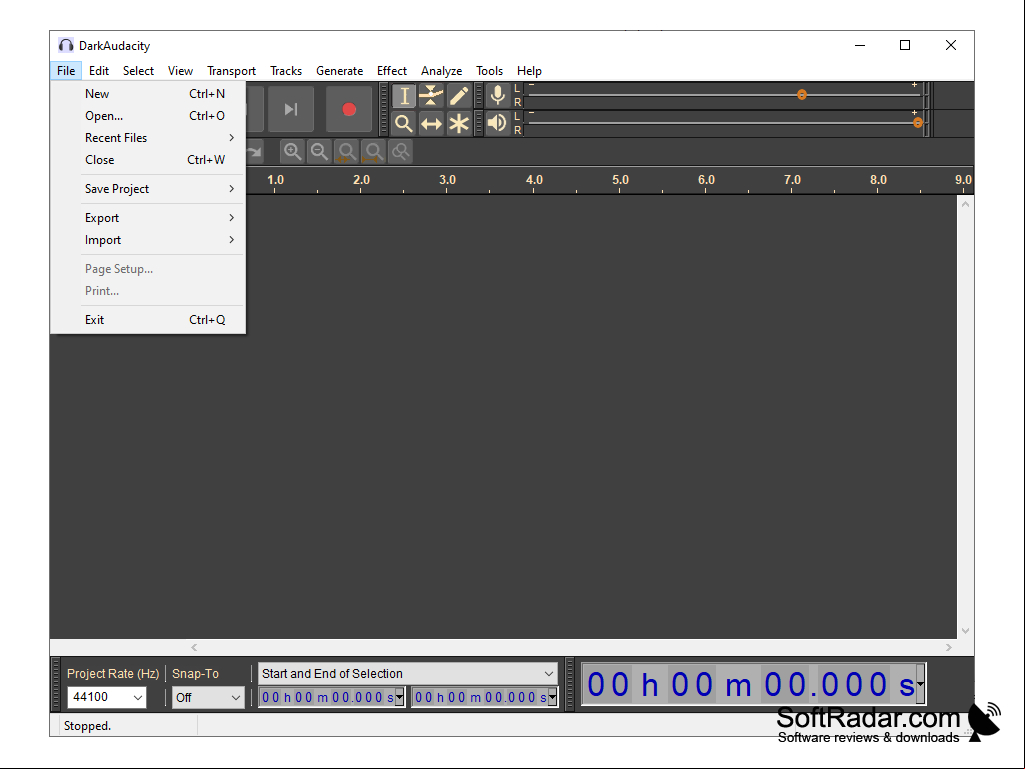Screen dimensions: 1025x769
Task: Click the Fit Project to Width icon
Action: [373, 152]
